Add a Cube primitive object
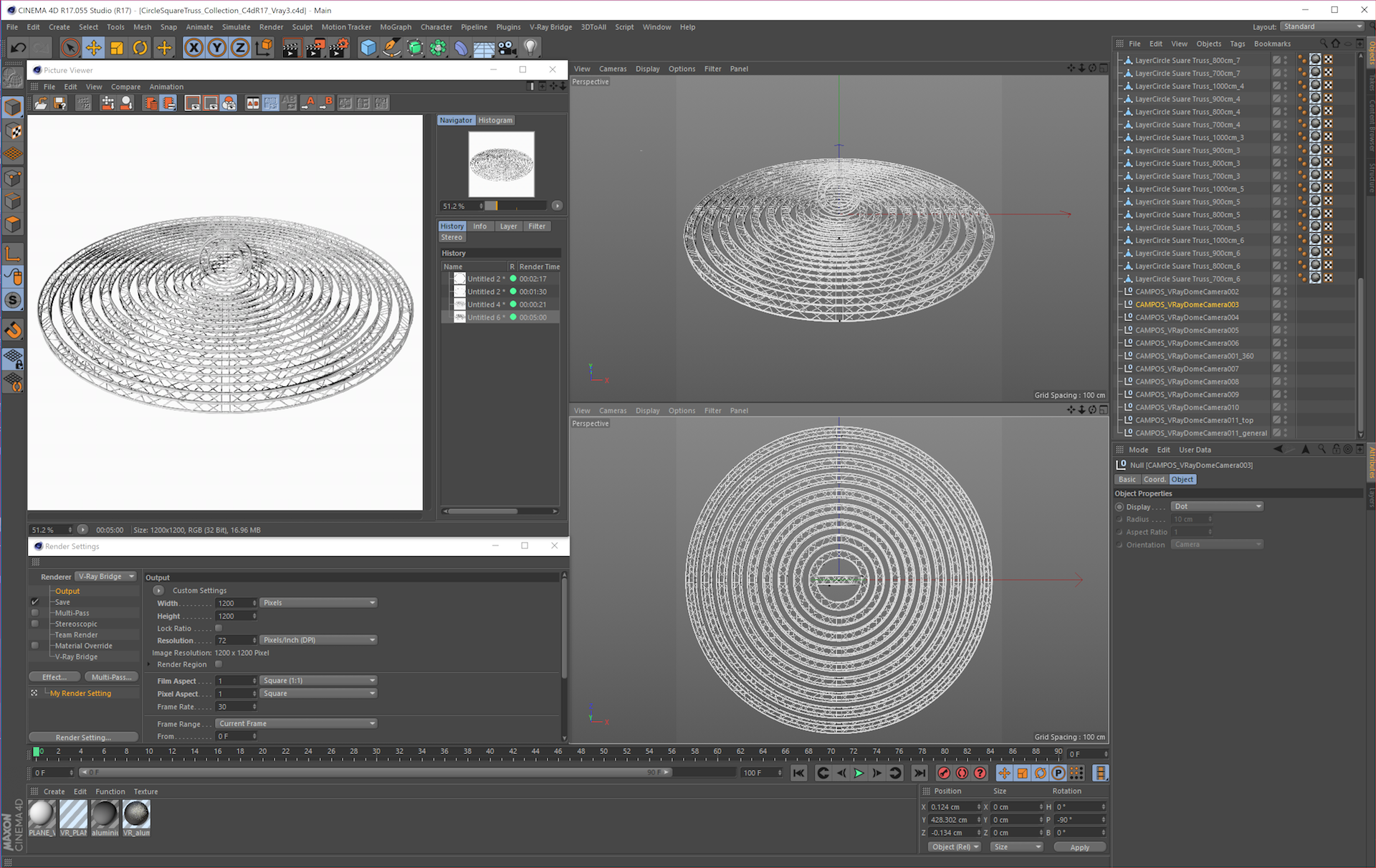The image size is (1376, 868). [368, 48]
